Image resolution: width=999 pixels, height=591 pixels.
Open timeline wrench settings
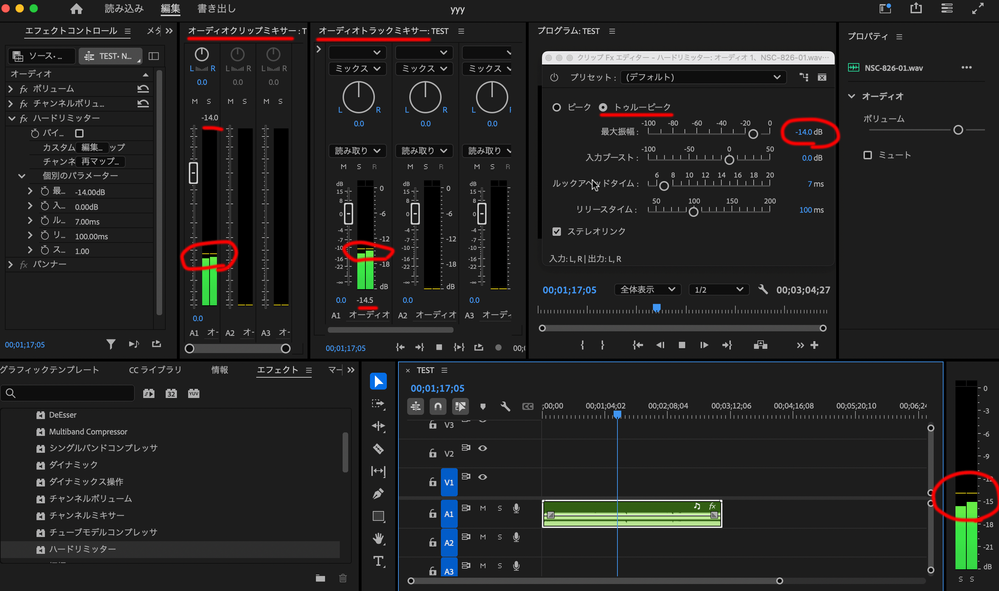point(506,407)
